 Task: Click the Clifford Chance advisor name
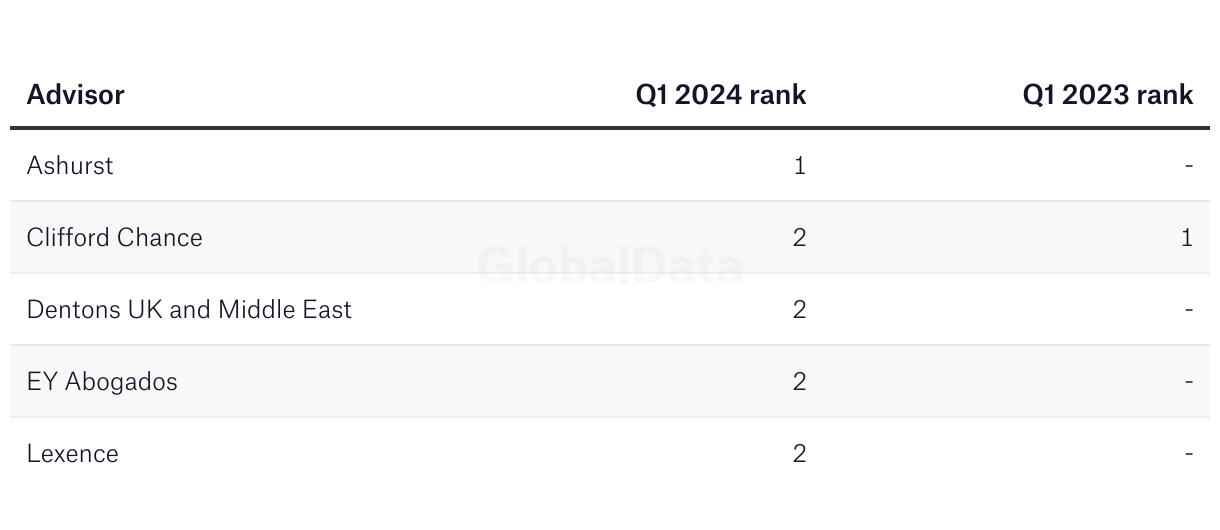(x=115, y=237)
